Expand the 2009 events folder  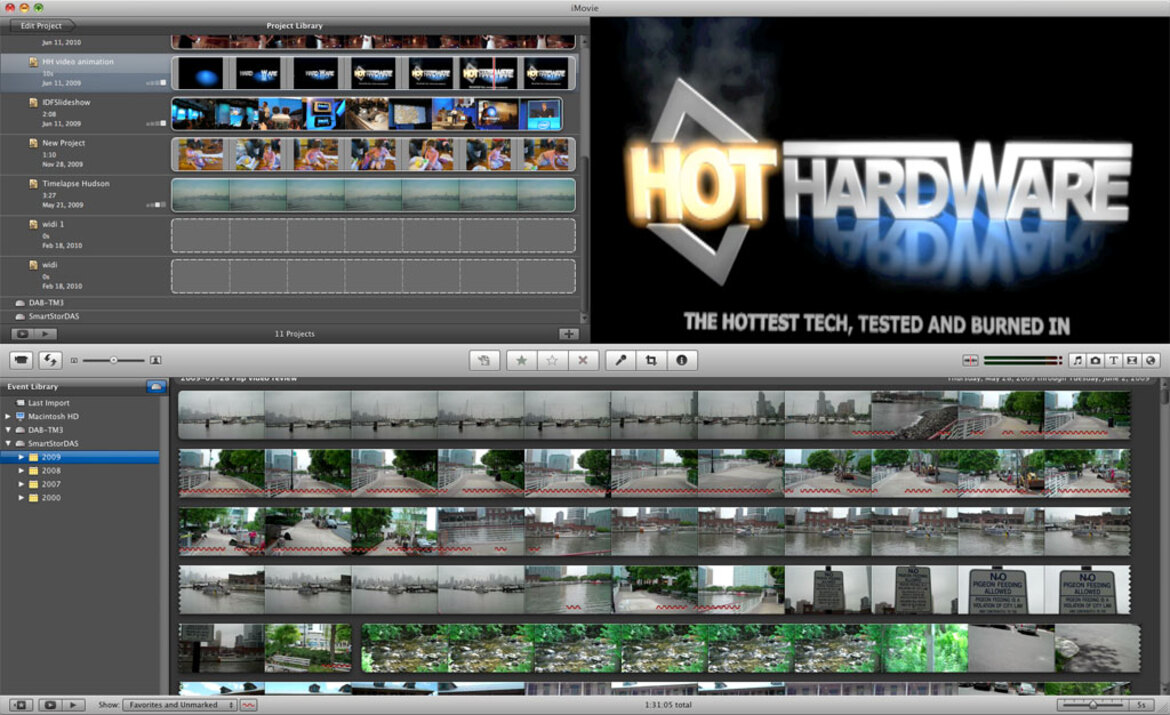tap(21, 457)
